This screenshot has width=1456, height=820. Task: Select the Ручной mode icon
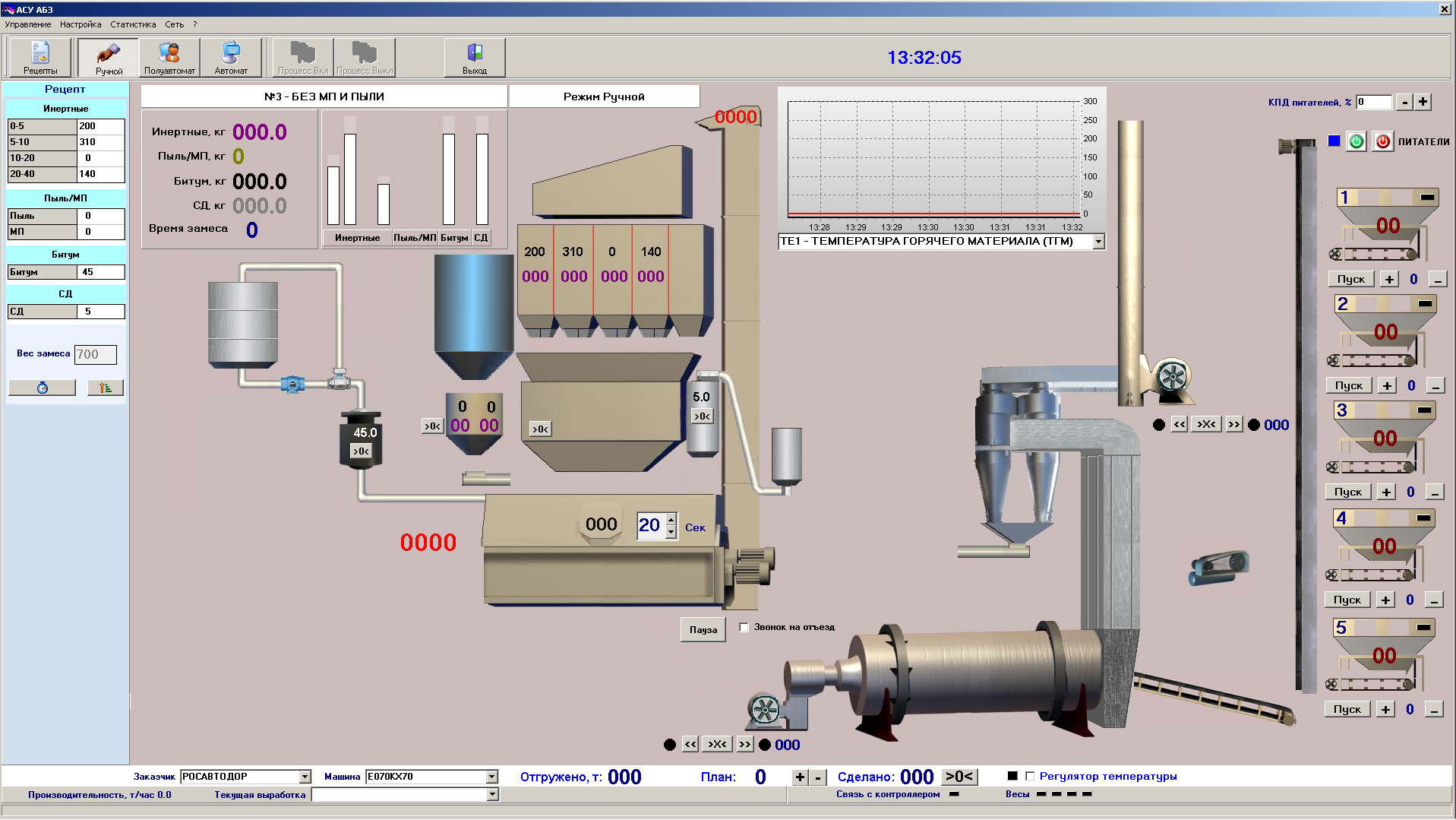point(109,58)
